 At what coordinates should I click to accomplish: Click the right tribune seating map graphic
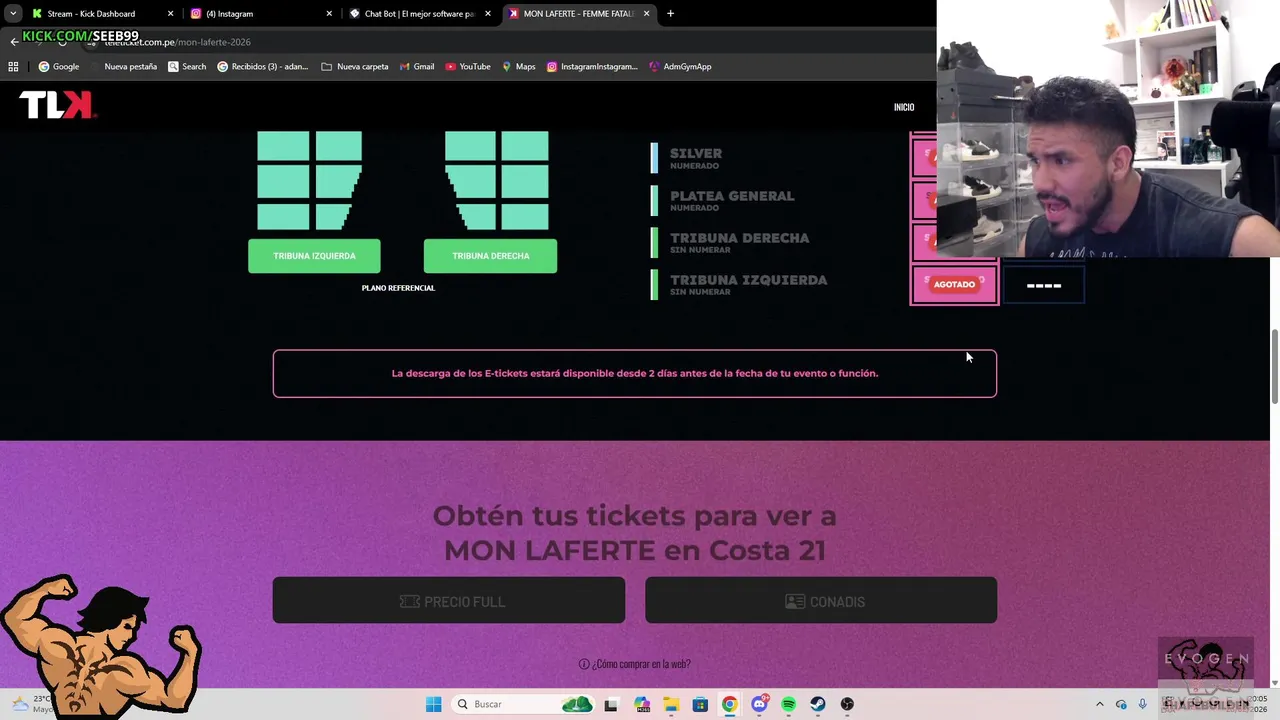(x=497, y=180)
